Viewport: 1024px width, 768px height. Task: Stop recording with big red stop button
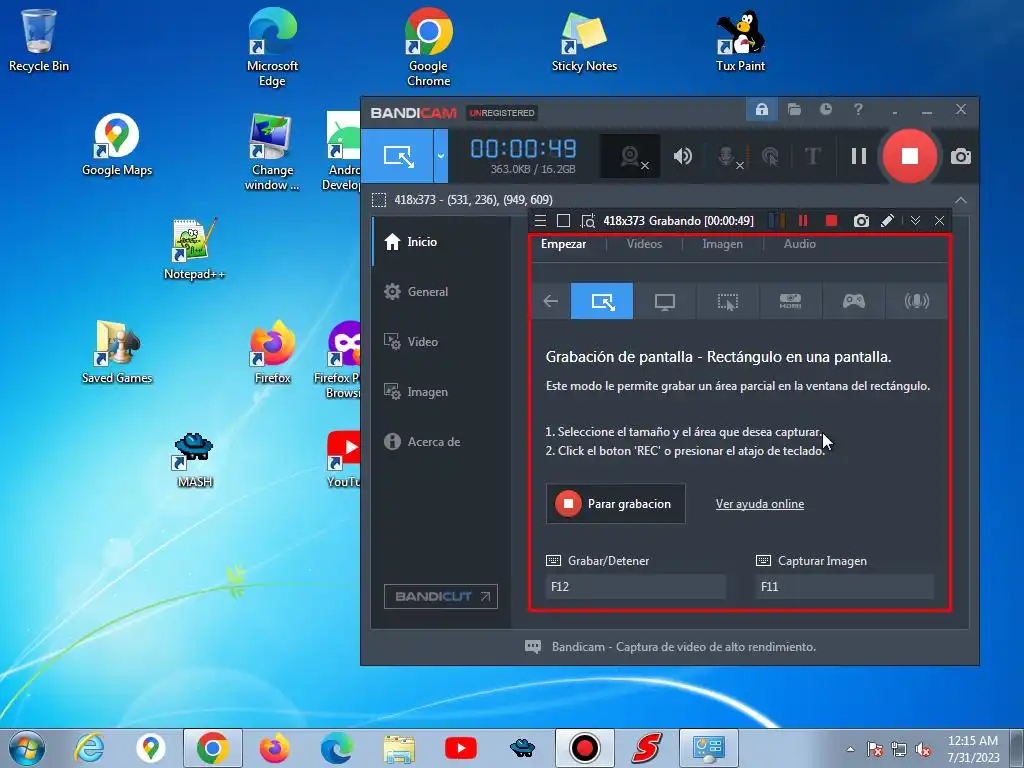[x=909, y=156]
